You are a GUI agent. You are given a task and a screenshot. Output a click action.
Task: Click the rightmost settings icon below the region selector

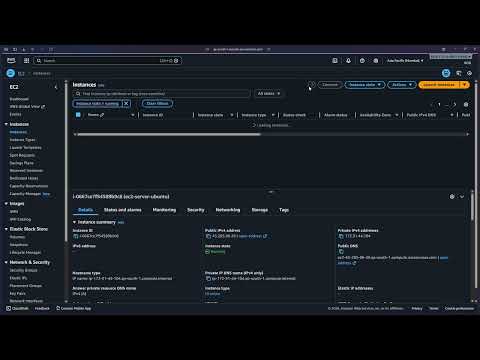coord(469,73)
